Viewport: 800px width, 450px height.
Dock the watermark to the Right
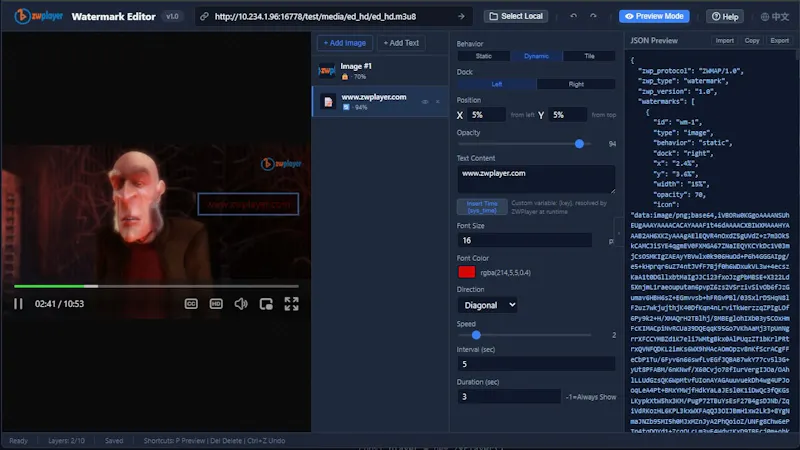(576, 84)
